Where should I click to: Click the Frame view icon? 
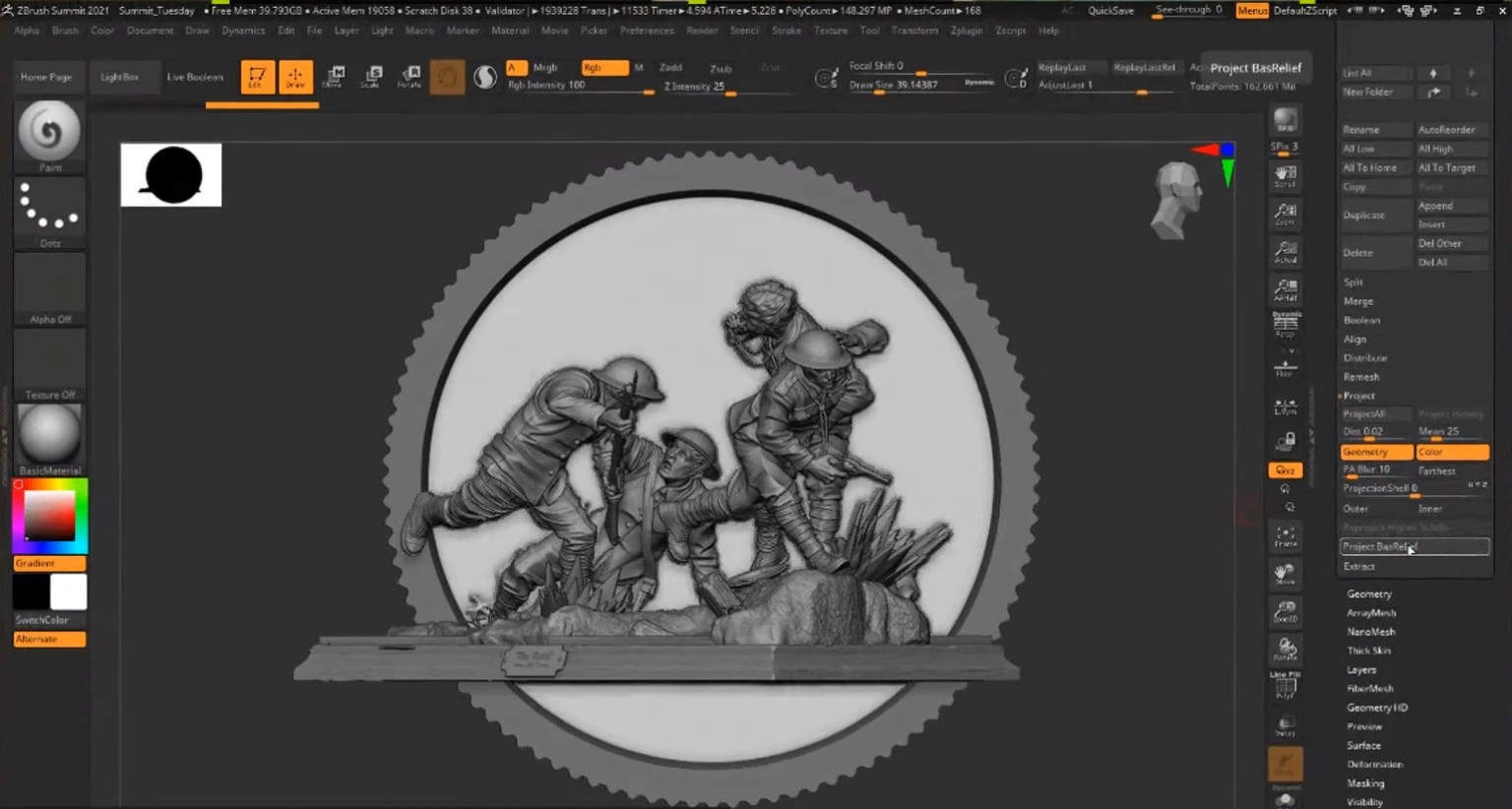(x=1285, y=536)
